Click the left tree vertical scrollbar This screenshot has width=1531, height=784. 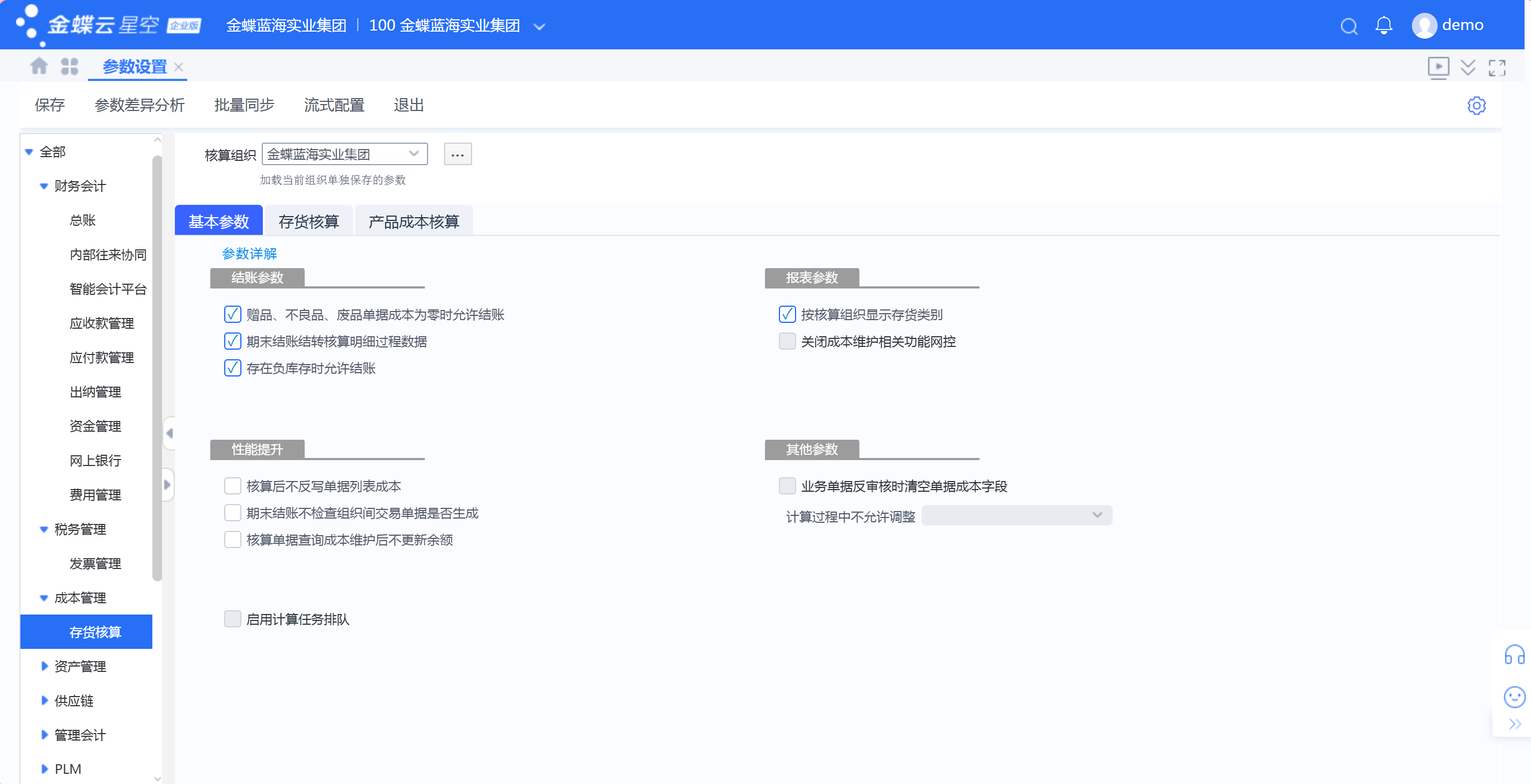coord(157,368)
